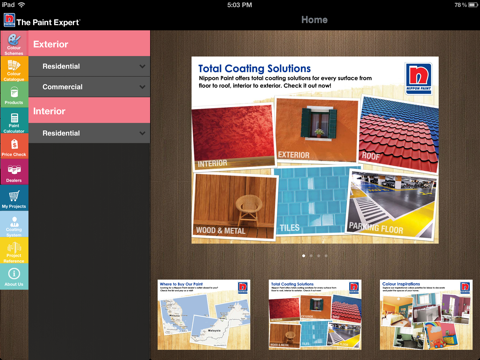Open the Products paint can icon
480x360 pixels.
[x=14, y=95]
